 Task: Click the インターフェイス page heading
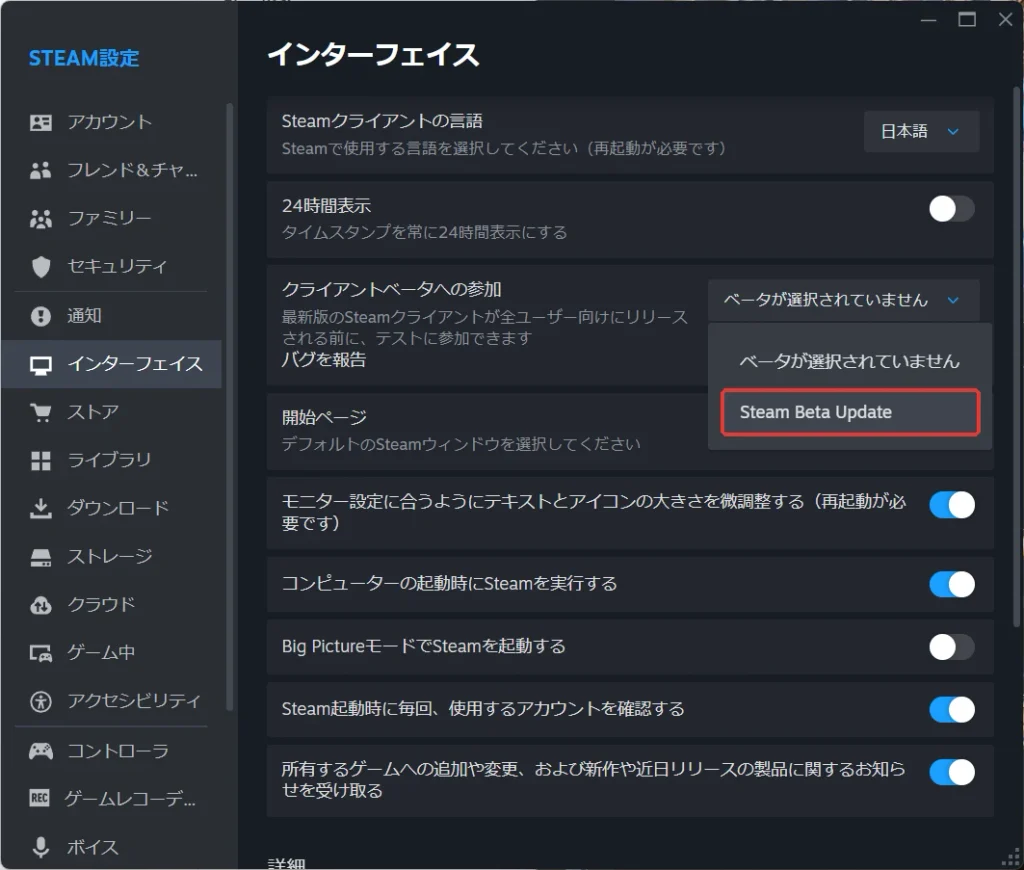(373, 54)
